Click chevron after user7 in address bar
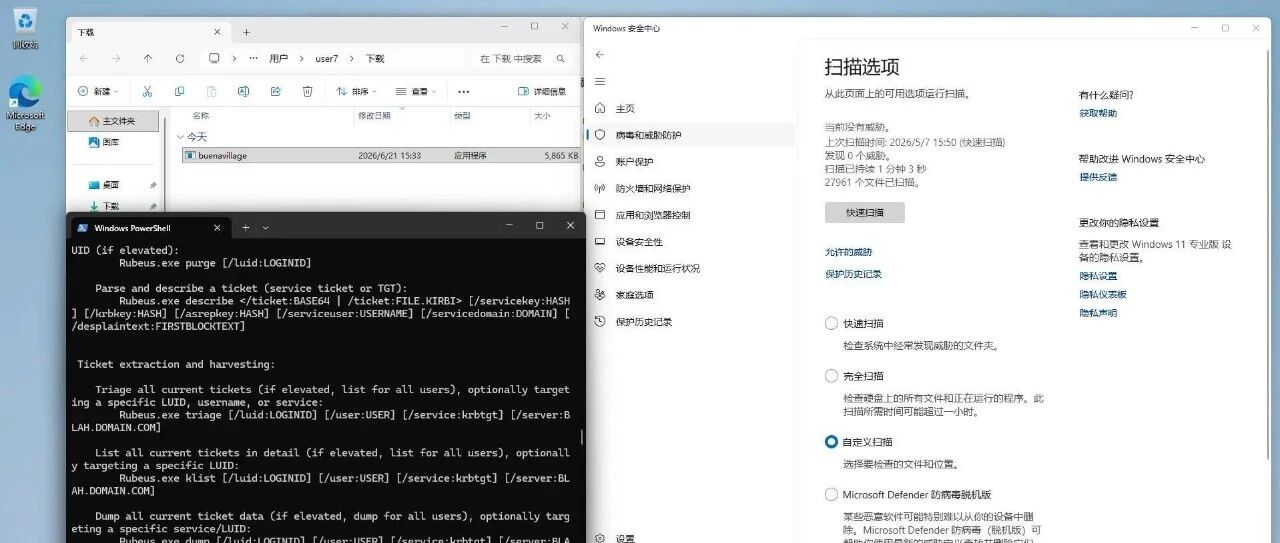Screen dimensions: 1280x543 (x=350, y=59)
